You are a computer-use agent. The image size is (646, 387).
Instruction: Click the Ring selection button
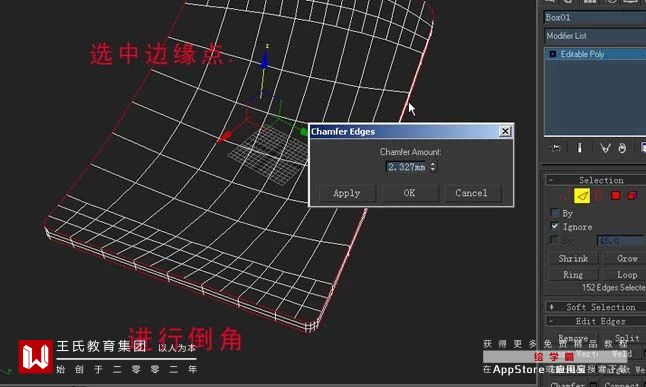click(x=573, y=274)
